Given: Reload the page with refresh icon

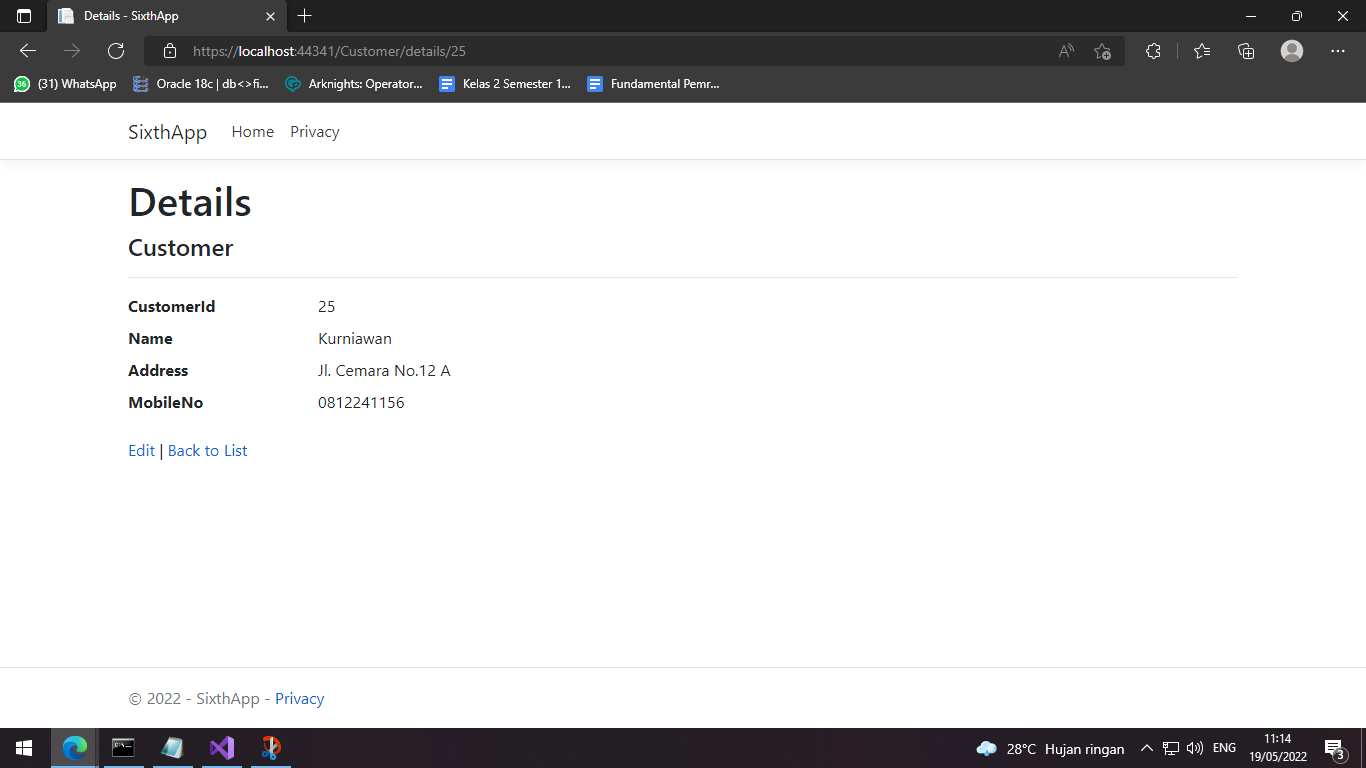Looking at the screenshot, I should (116, 51).
